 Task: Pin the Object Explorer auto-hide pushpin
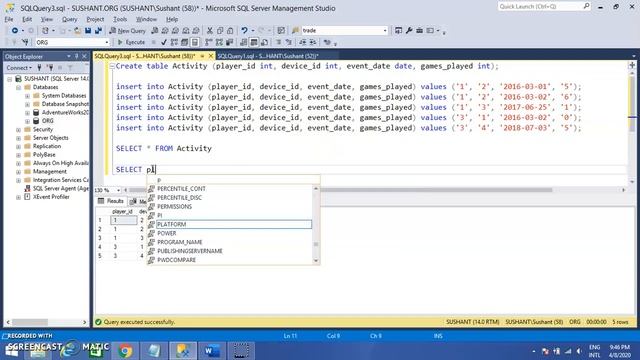pos(76,56)
